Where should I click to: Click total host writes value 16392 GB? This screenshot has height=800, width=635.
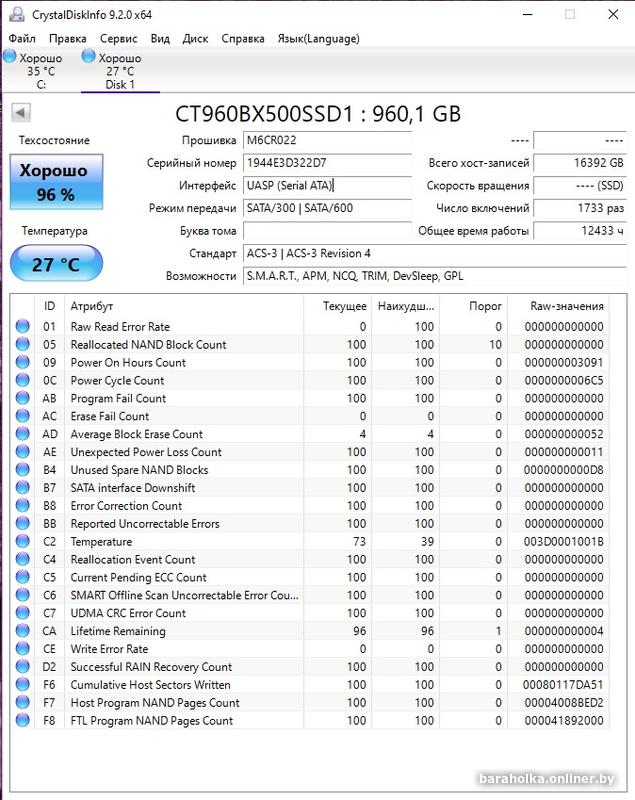coord(579,163)
